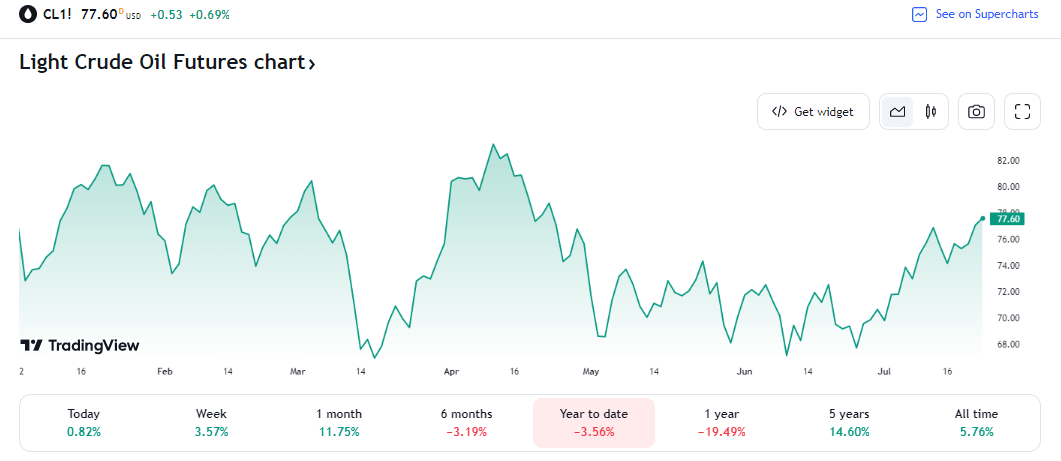The image size is (1061, 461).
Task: Open the Supercharts chart icon
Action: (920, 15)
